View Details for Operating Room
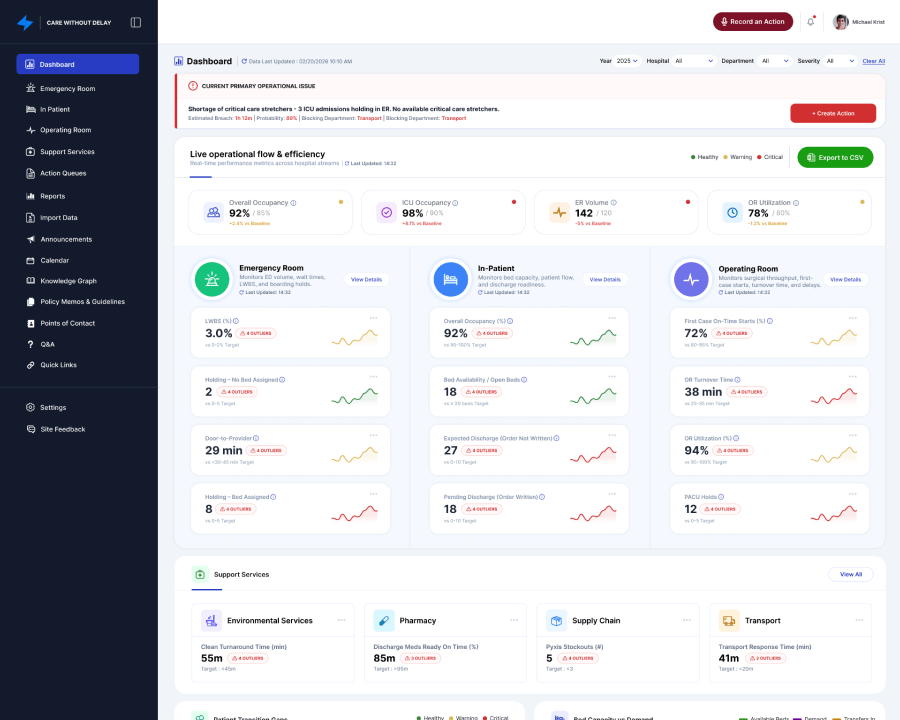Viewport: 900px width, 720px height. [845, 280]
